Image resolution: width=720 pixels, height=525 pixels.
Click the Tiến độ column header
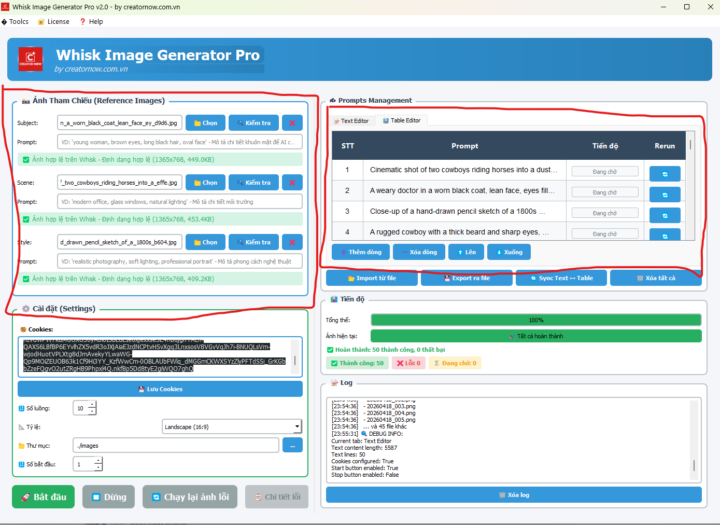click(x=605, y=146)
